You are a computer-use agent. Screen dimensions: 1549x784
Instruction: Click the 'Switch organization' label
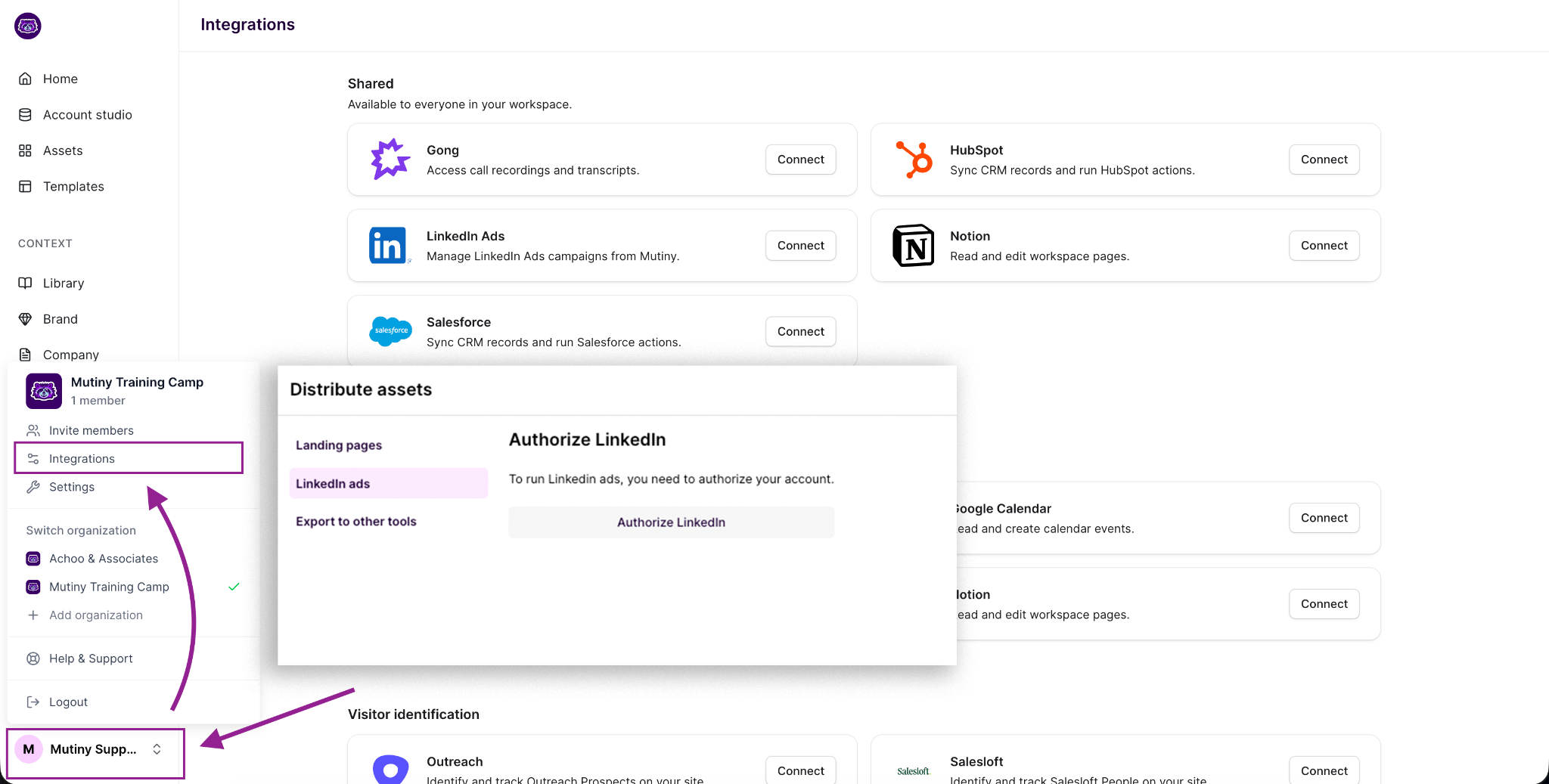pyautogui.click(x=81, y=531)
